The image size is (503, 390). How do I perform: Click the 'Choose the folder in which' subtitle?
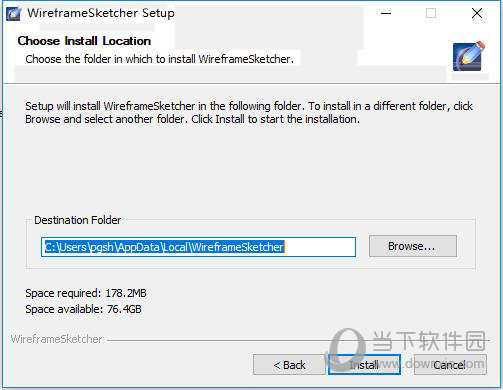(160, 59)
